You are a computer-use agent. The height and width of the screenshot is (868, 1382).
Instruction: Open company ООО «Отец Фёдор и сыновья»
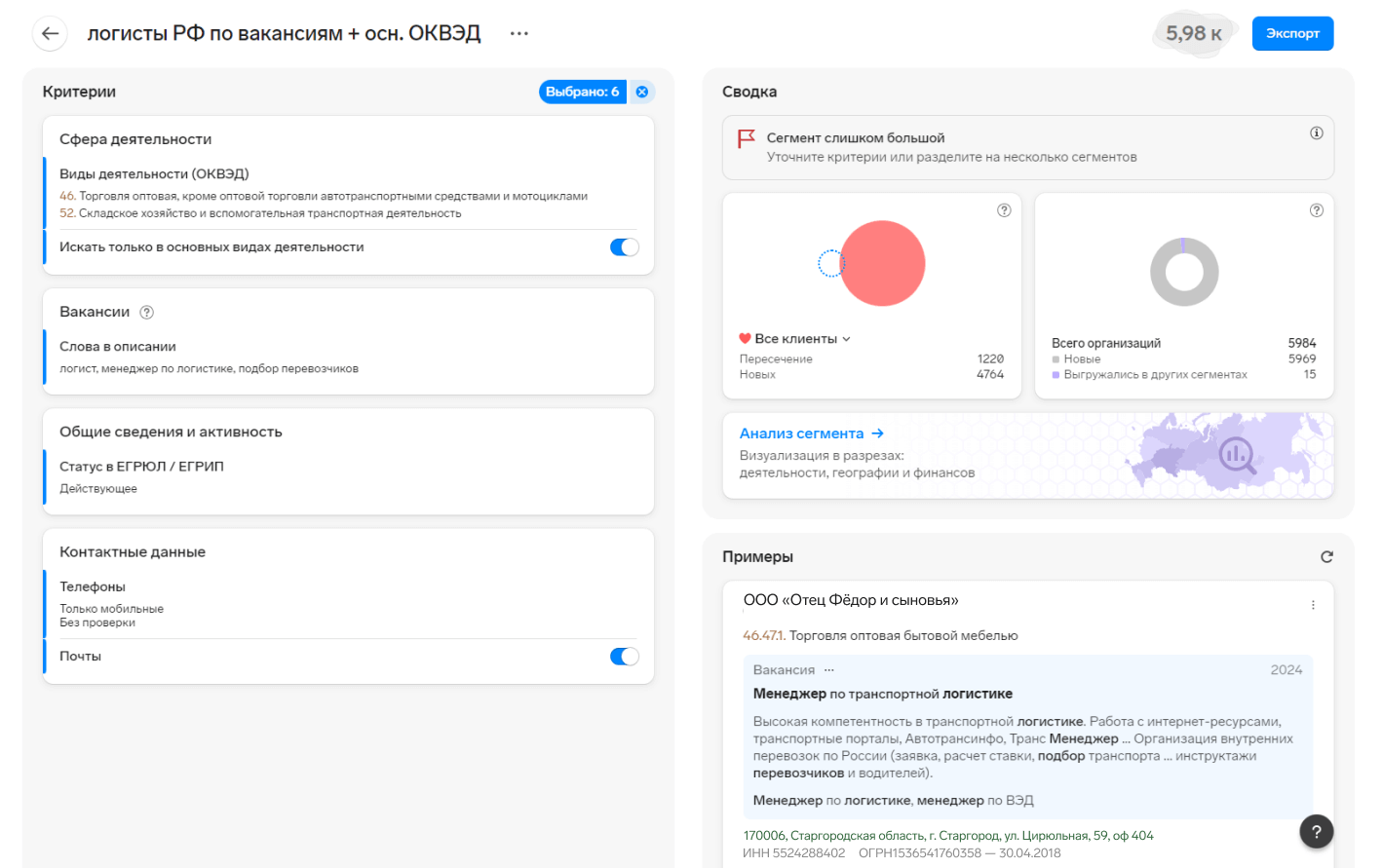coord(851,600)
